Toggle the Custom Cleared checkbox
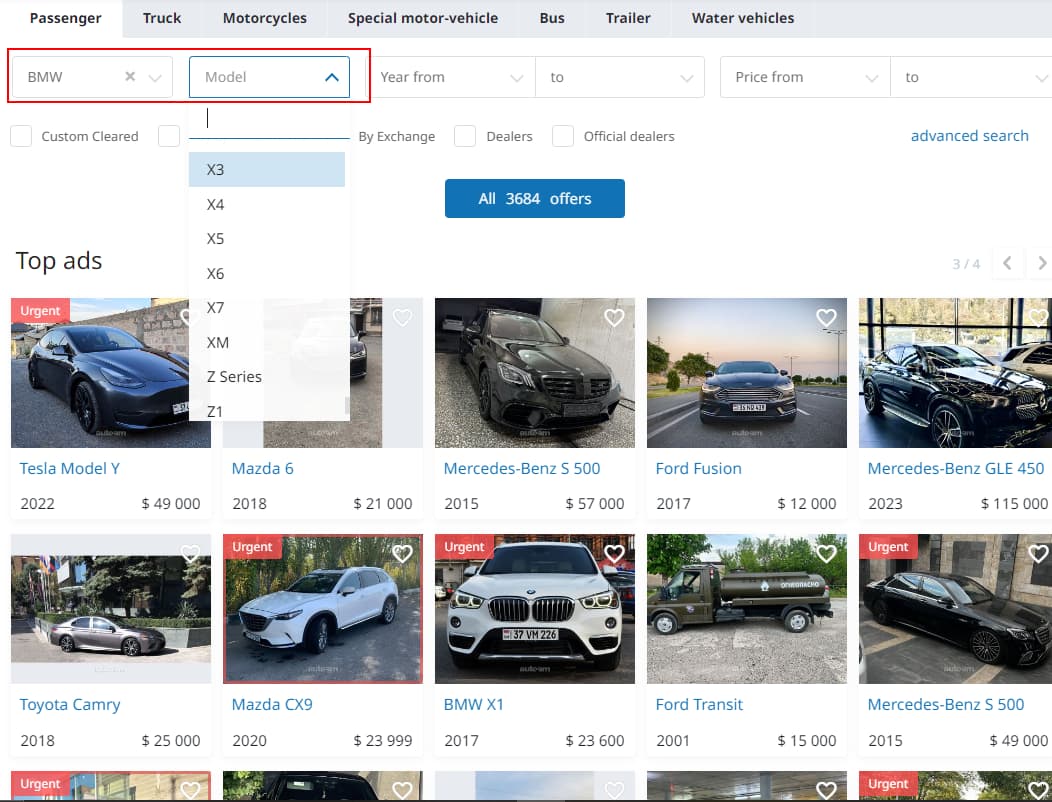Screen dimensions: 1052x802 21,136
